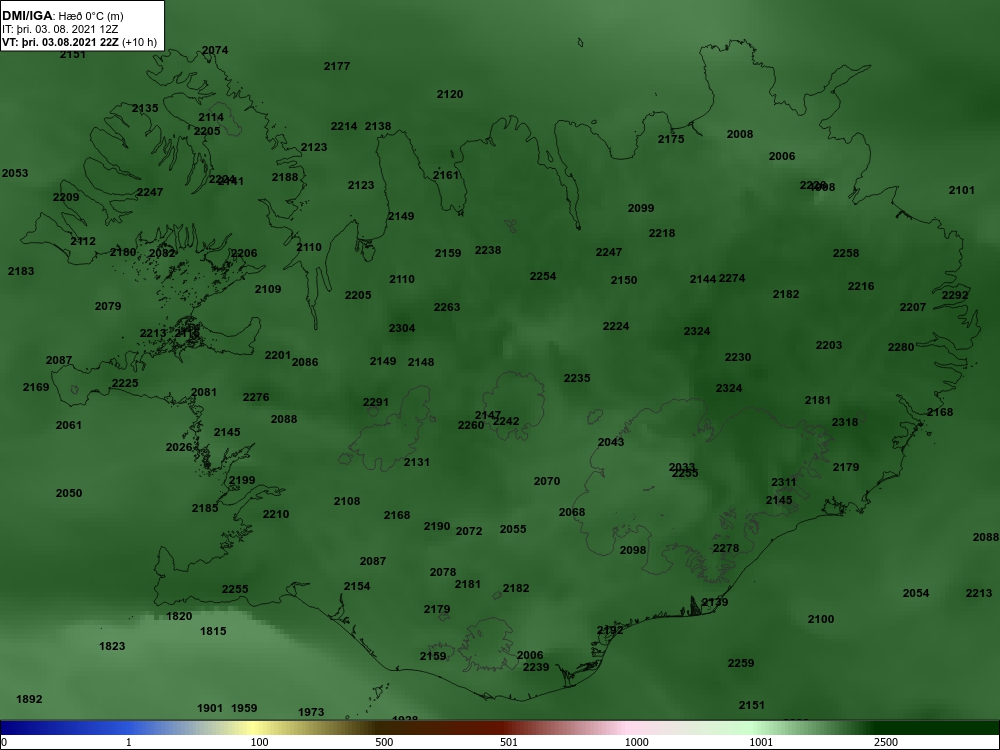Click the 'DMI/IGA: Hæð 0°C (m)' title line
Screen dimensions: 1000x750
pos(62,16)
